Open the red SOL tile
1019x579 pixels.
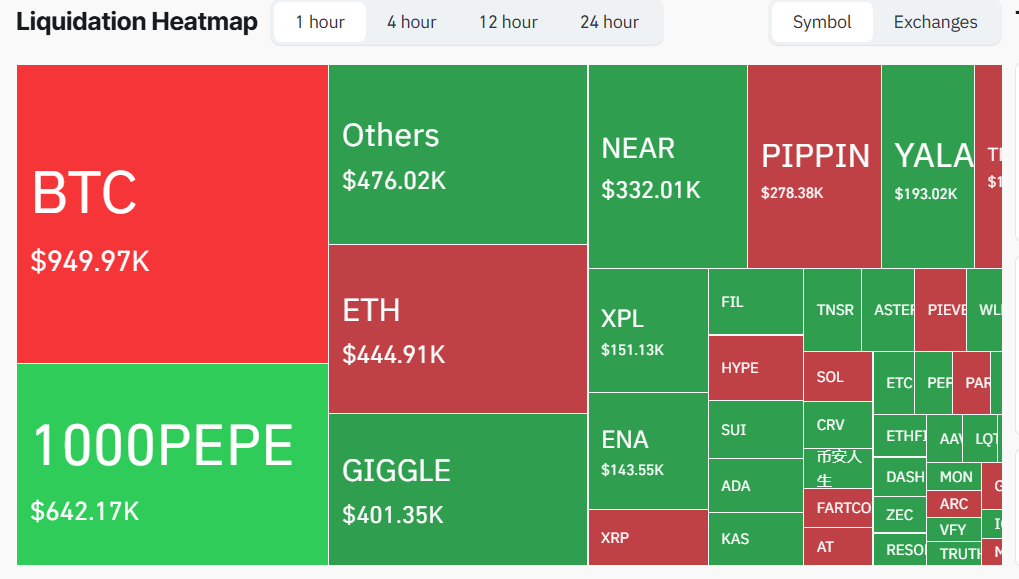click(x=837, y=377)
